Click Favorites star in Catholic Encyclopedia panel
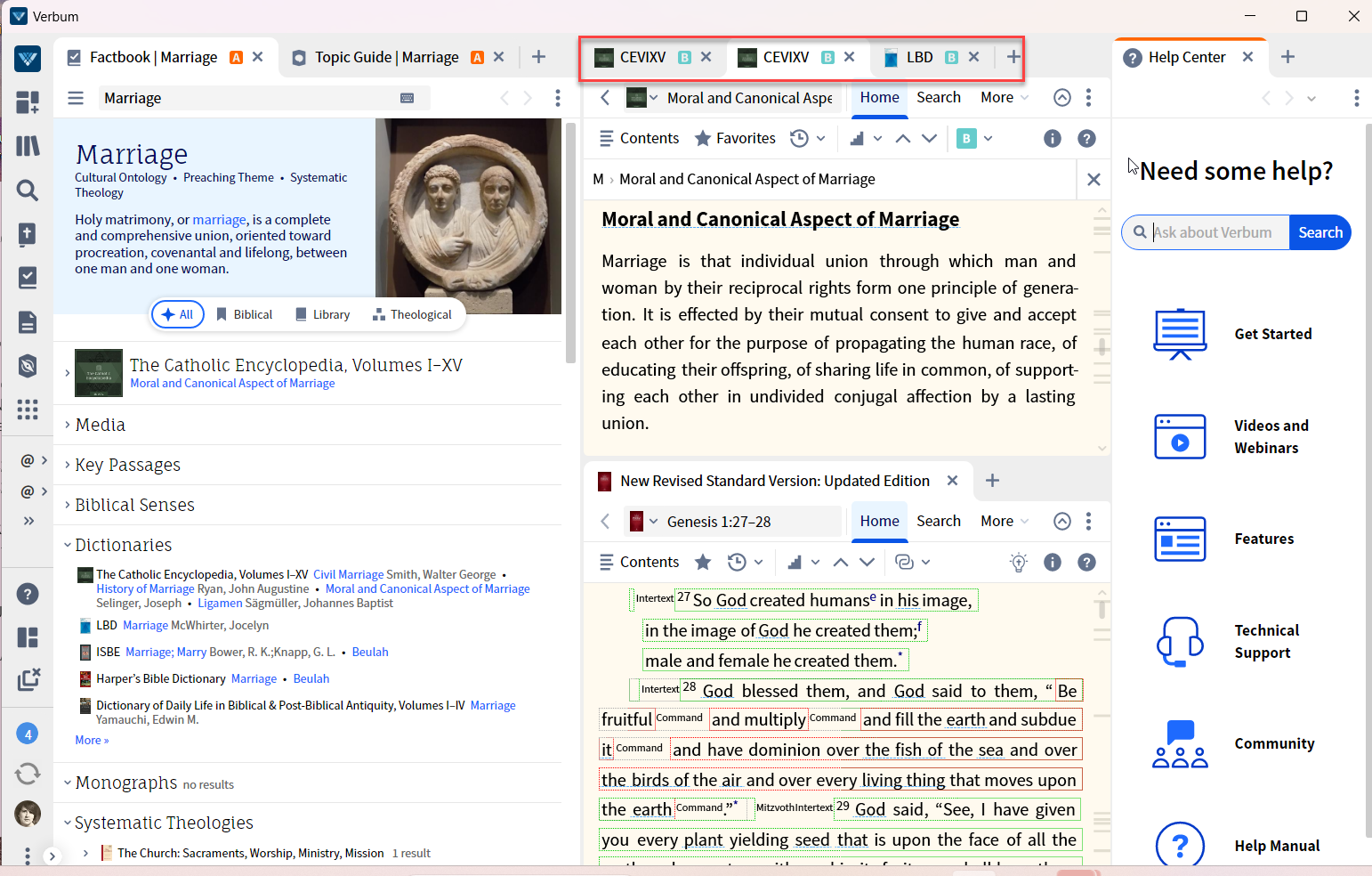1372x876 pixels. (x=735, y=138)
